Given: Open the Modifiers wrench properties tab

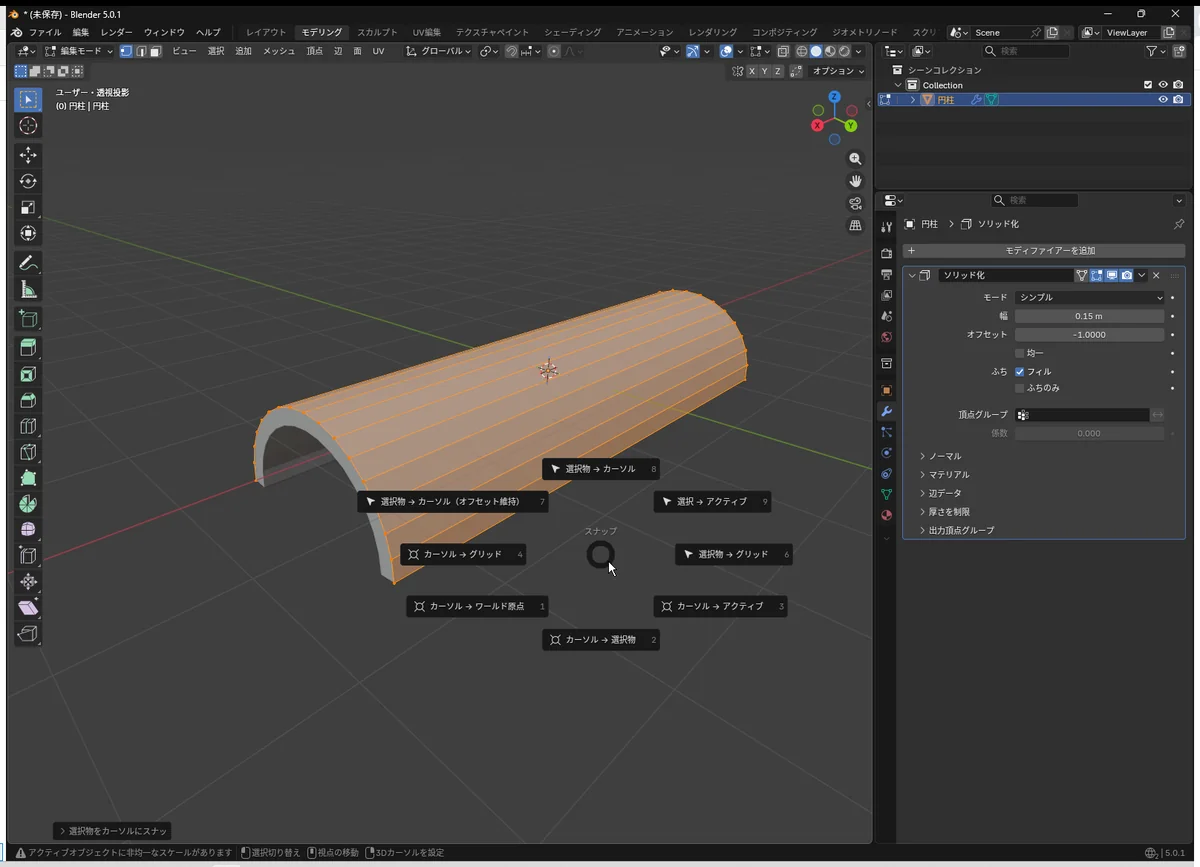Looking at the screenshot, I should [x=886, y=411].
